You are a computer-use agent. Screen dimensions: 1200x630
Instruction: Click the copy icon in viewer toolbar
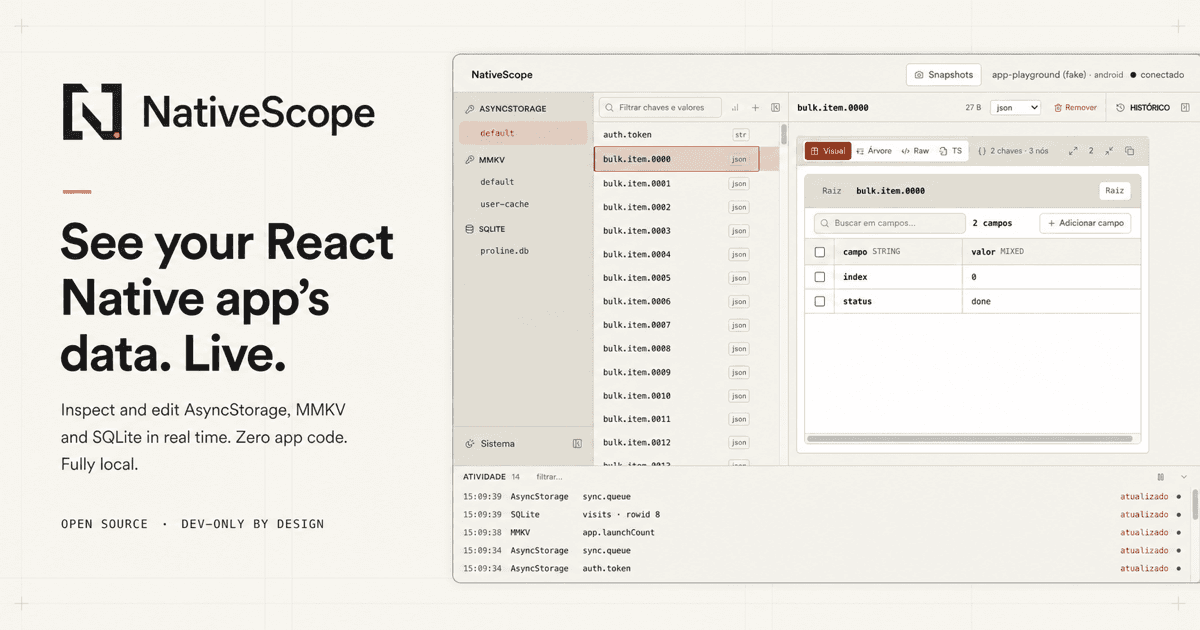pyautogui.click(x=1129, y=151)
